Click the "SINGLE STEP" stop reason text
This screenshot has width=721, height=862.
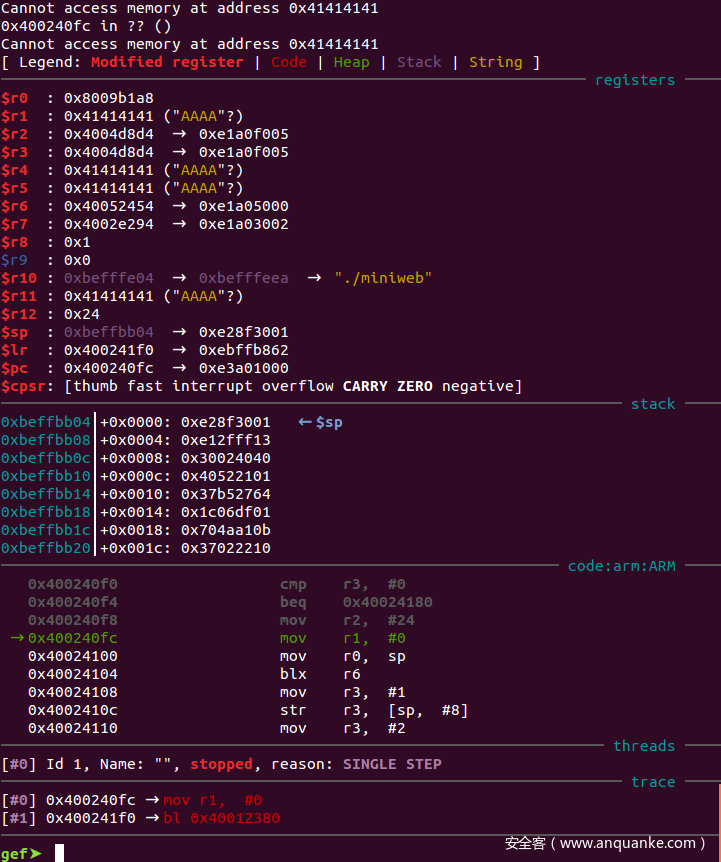pos(392,764)
